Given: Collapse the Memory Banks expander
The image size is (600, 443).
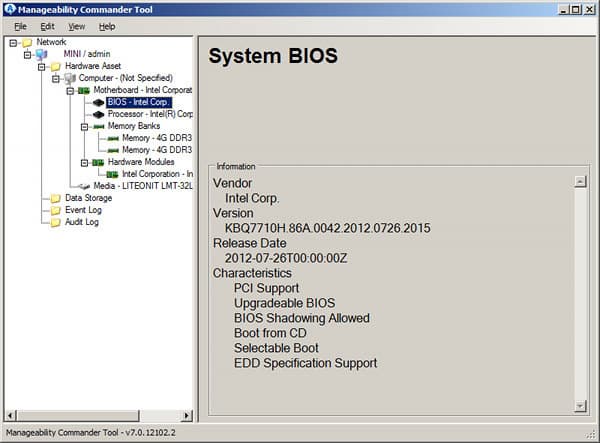Looking at the screenshot, I should (x=85, y=127).
